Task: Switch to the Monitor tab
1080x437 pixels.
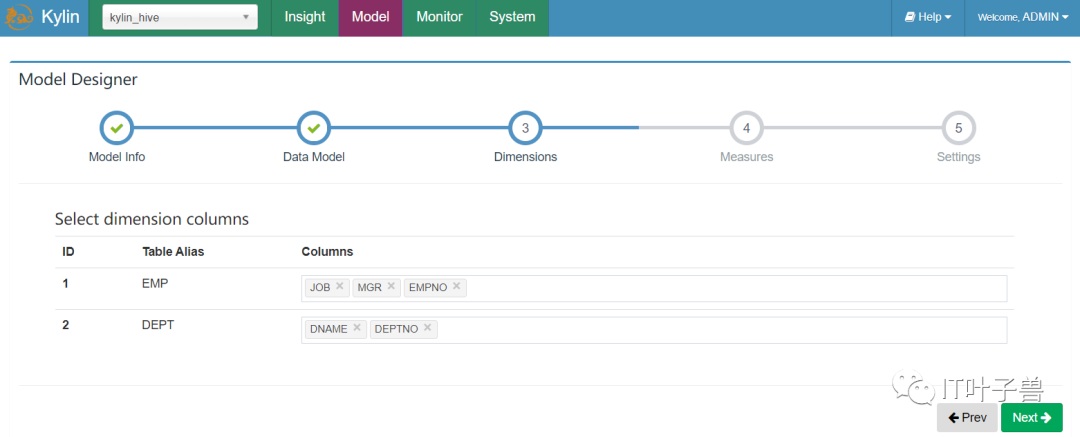Action: 439,17
